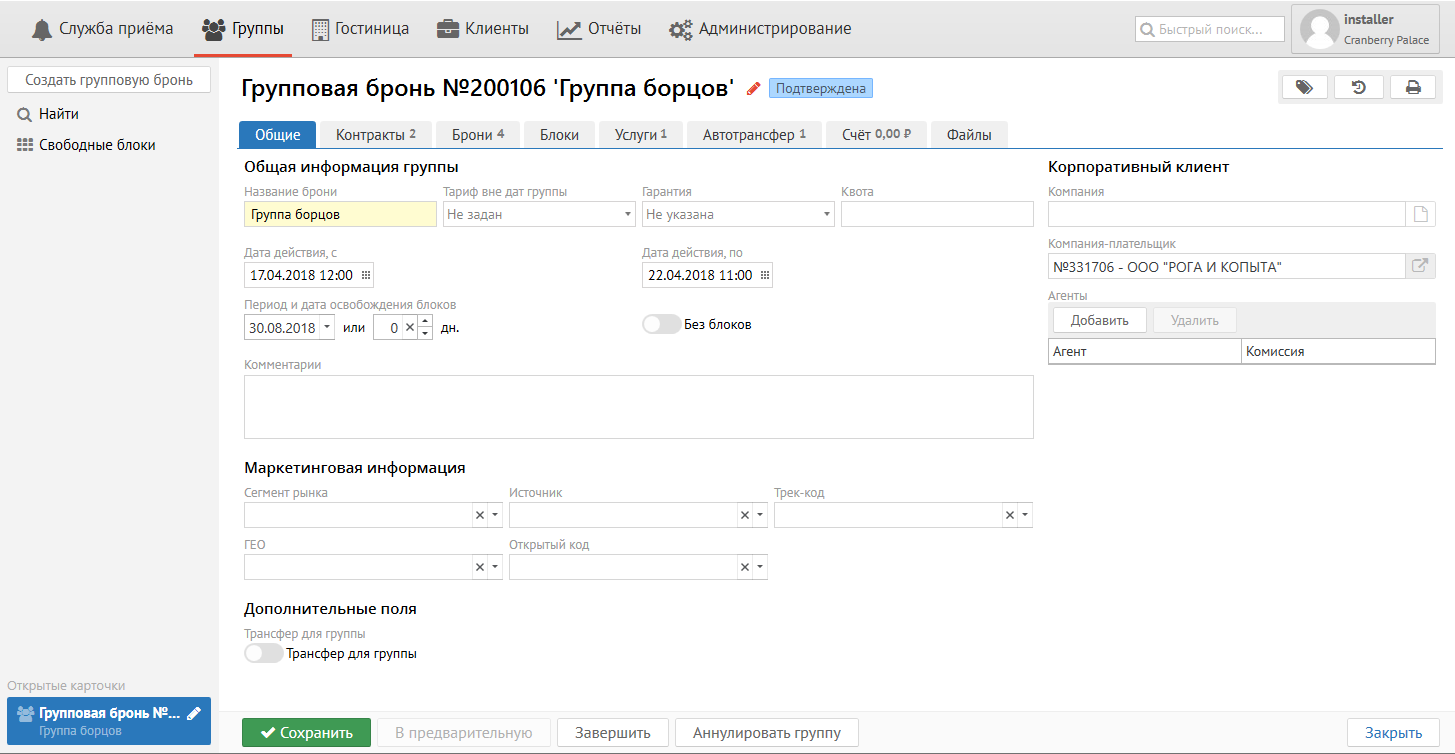
Task: Click the red pencil edit icon
Action: coord(754,89)
